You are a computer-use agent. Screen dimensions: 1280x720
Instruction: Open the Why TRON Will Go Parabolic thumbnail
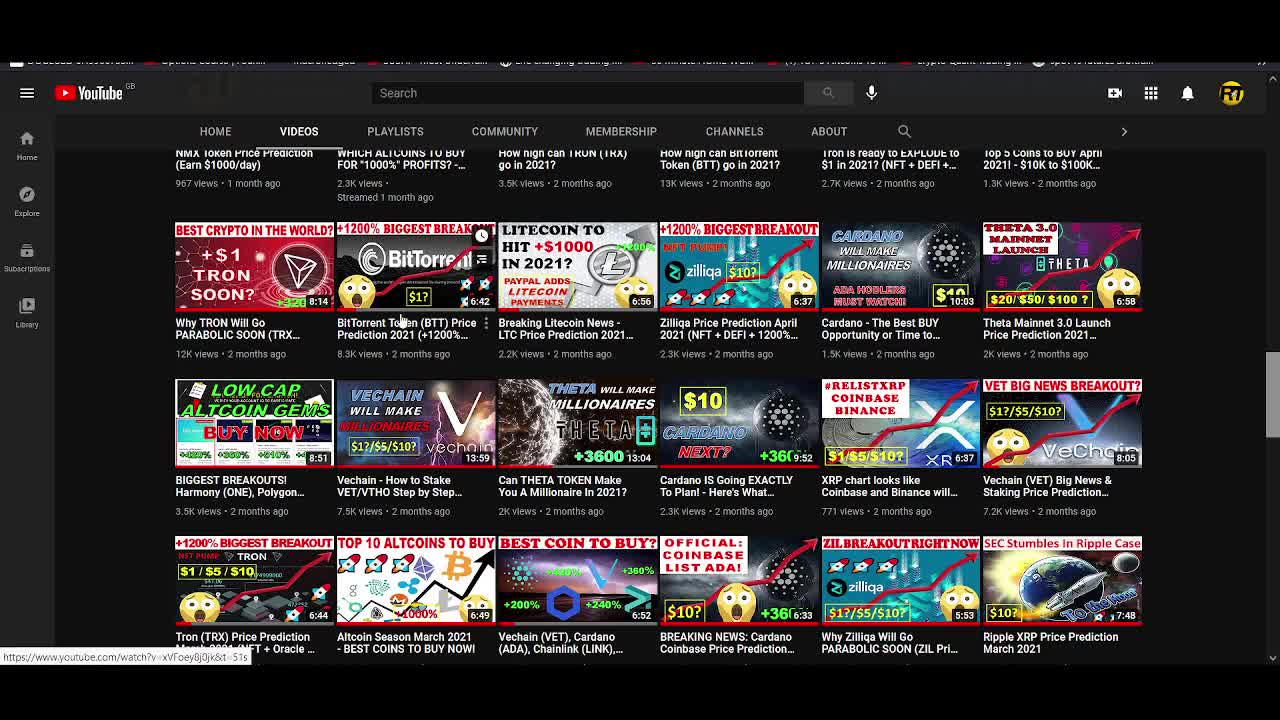254,266
